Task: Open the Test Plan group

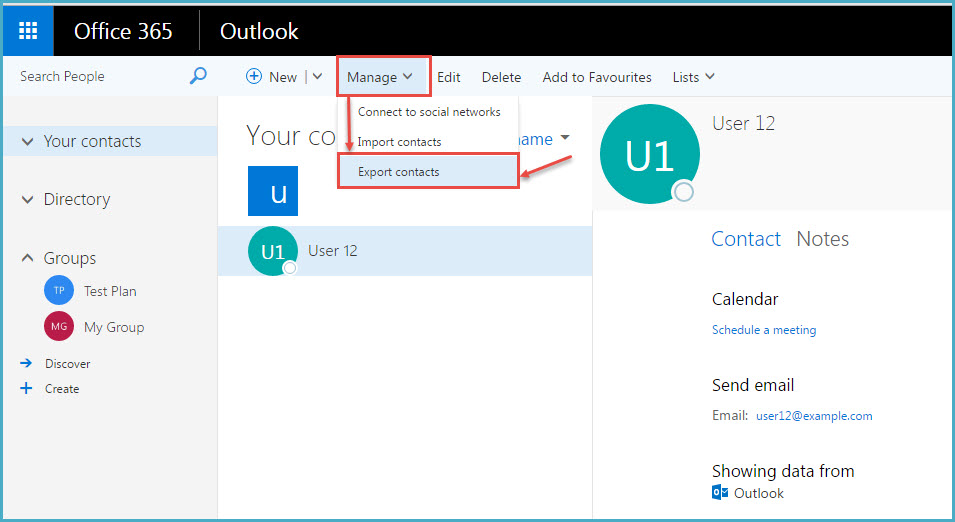Action: (x=110, y=291)
